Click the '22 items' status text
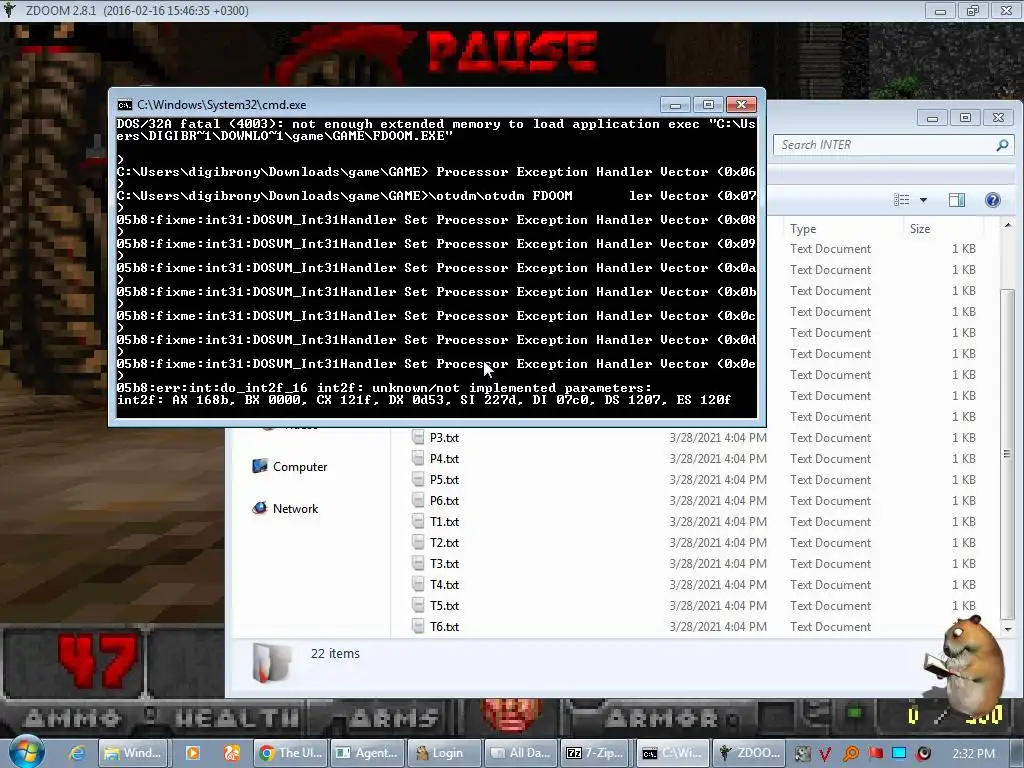 tap(335, 653)
